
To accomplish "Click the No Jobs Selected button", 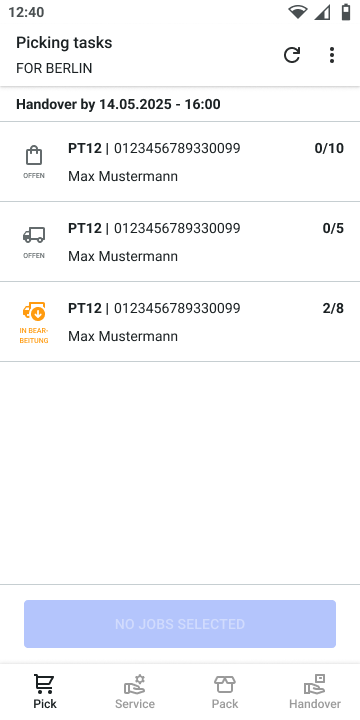I will pyautogui.click(x=180, y=624).
